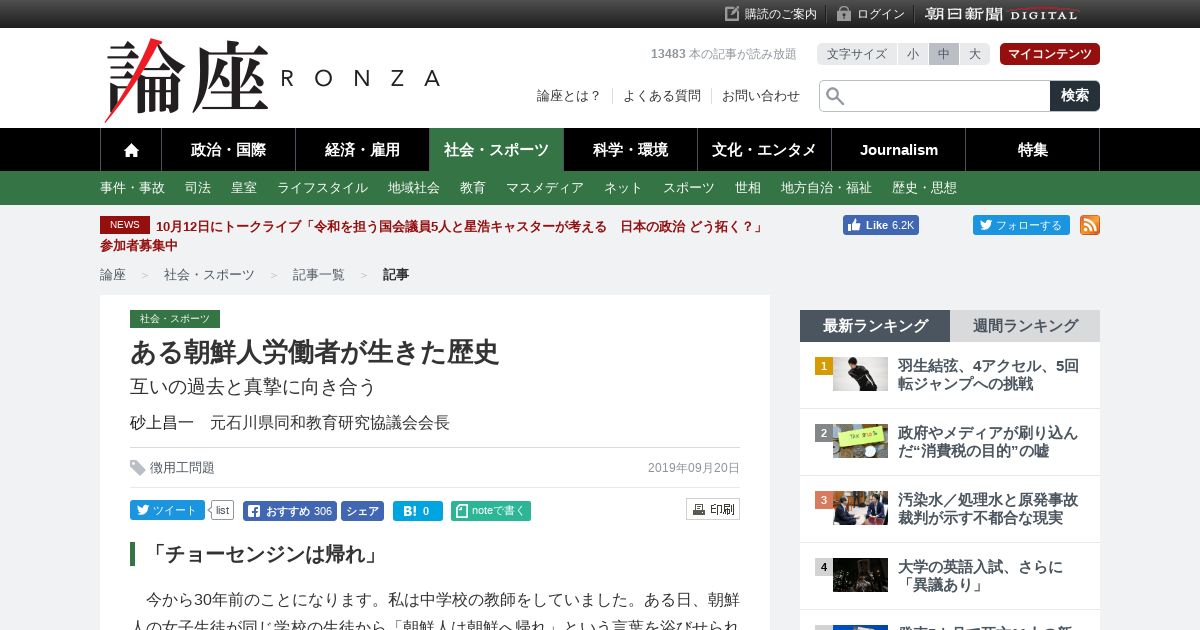Open ranking thumbnail for rank 3
The height and width of the screenshot is (630, 1200).
[860, 508]
